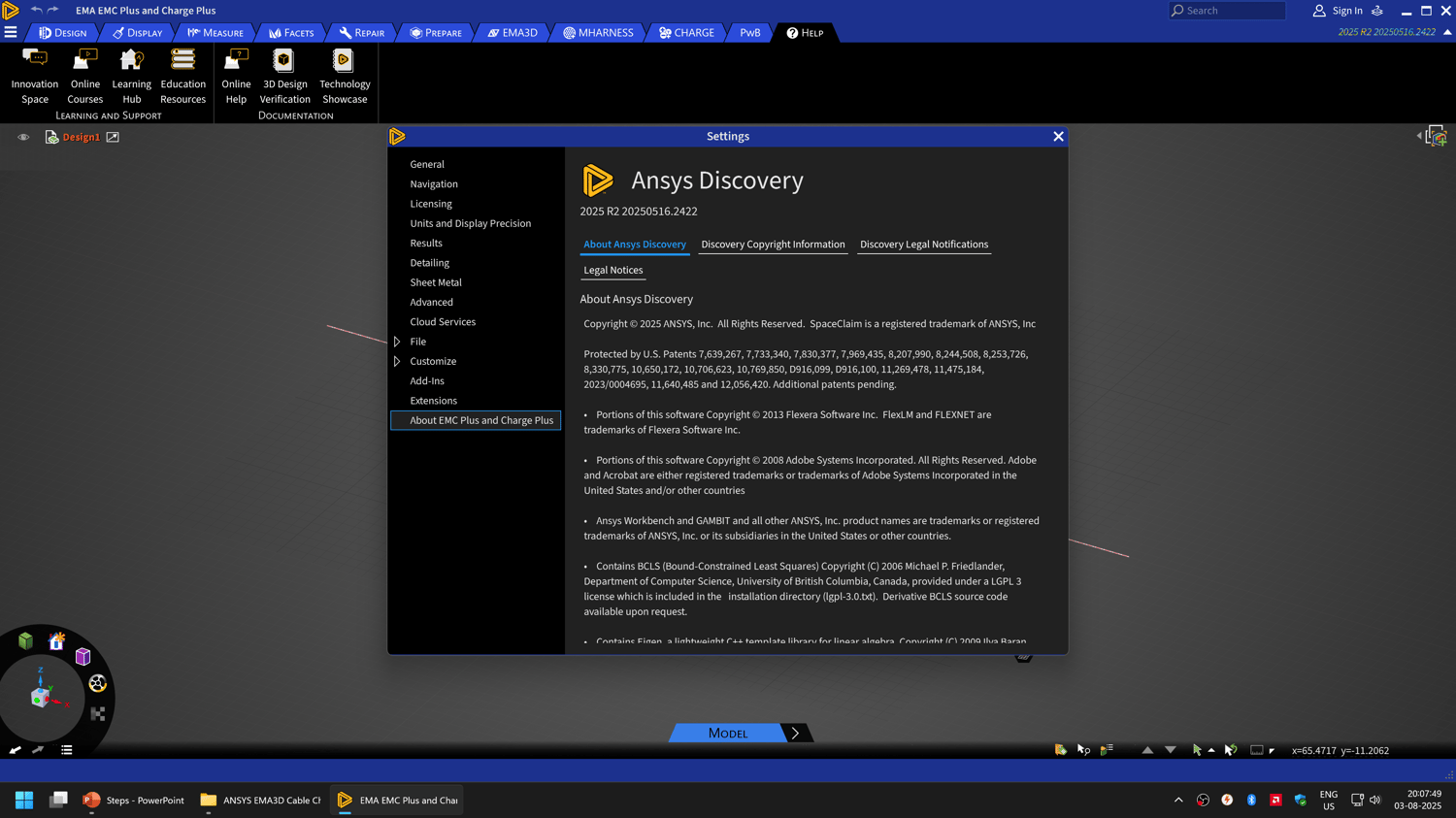Click the add scene capture icon
The width and height of the screenshot is (1456, 818).
click(1438, 137)
